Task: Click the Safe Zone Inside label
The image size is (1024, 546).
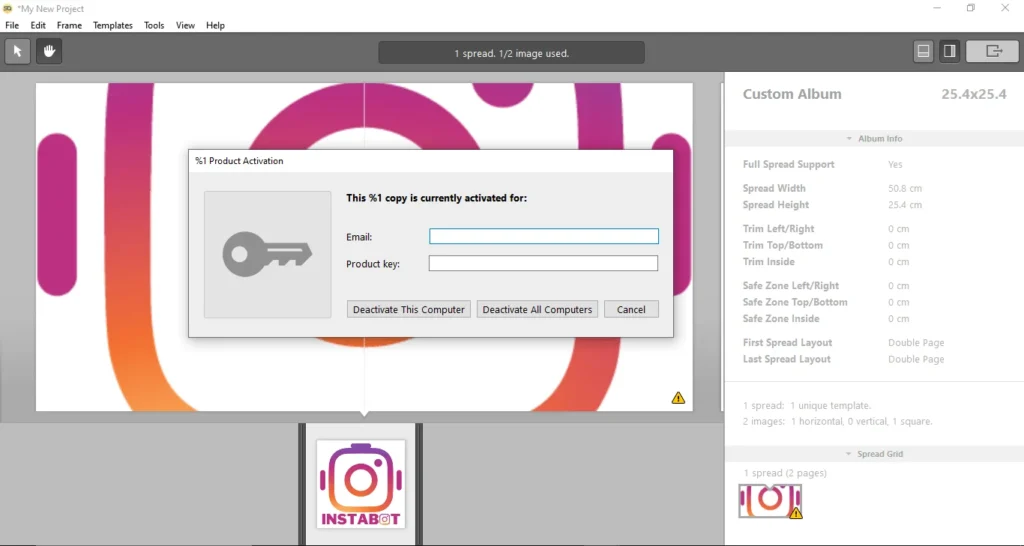Action: pos(781,318)
